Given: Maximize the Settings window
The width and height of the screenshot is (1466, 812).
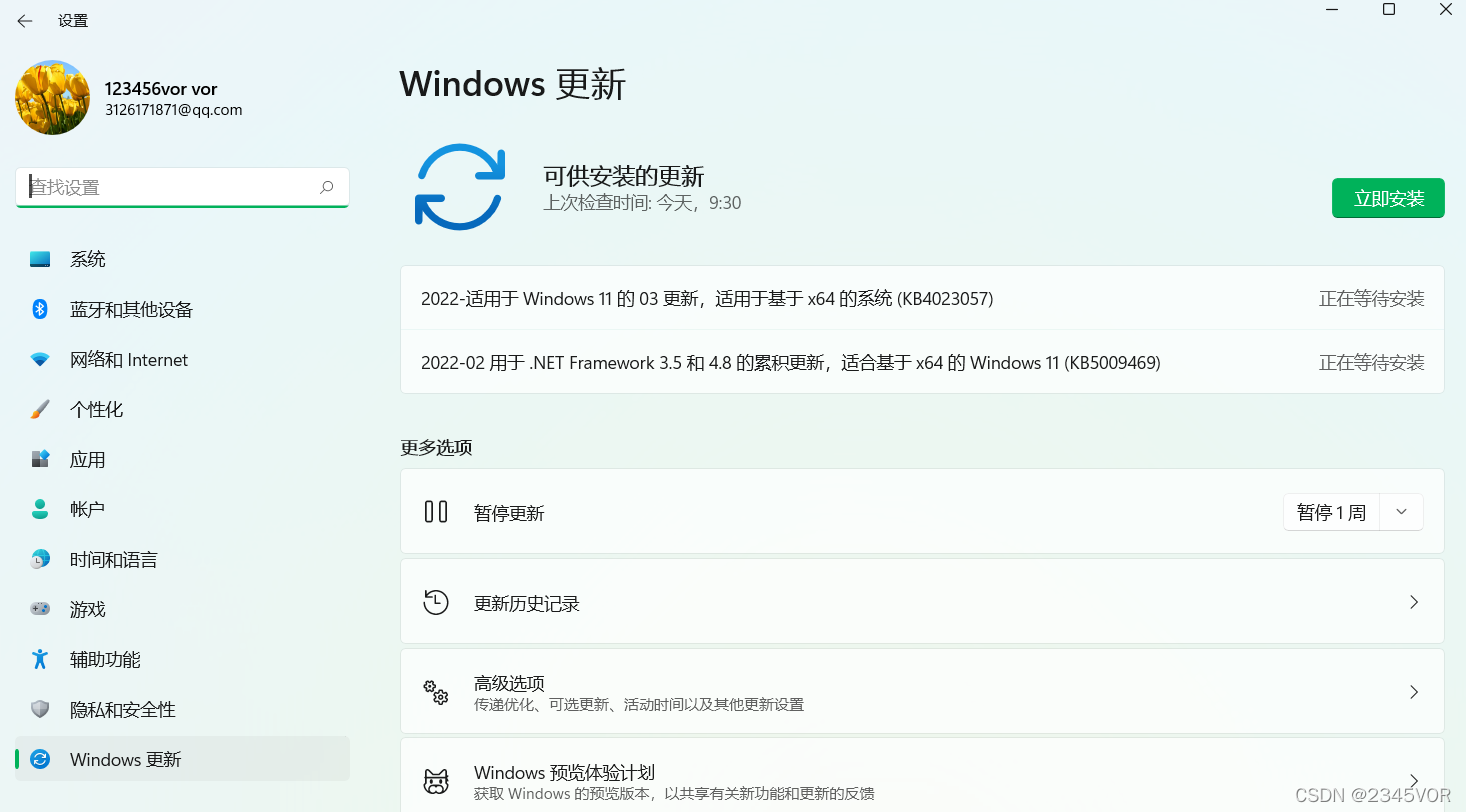Looking at the screenshot, I should pyautogui.click(x=1389, y=10).
